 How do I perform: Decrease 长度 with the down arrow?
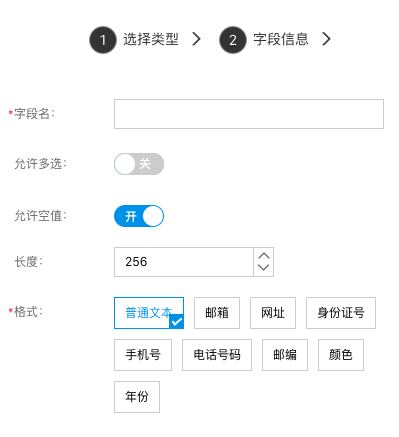(x=264, y=267)
